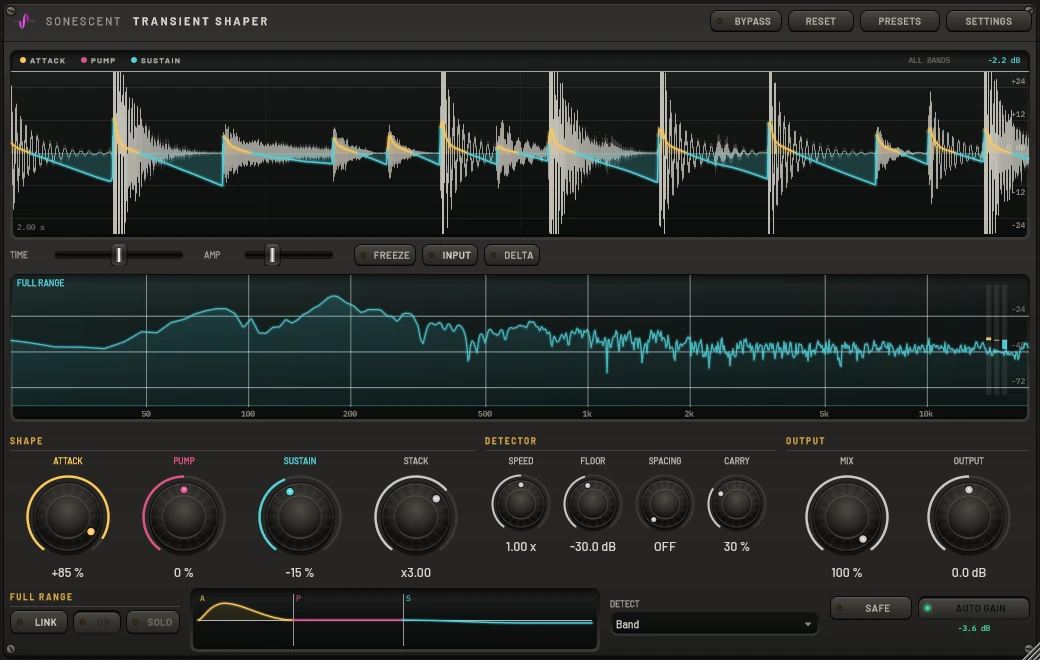Screen dimensions: 1040x660
Task: Enable Safe output mode
Action: click(871, 608)
